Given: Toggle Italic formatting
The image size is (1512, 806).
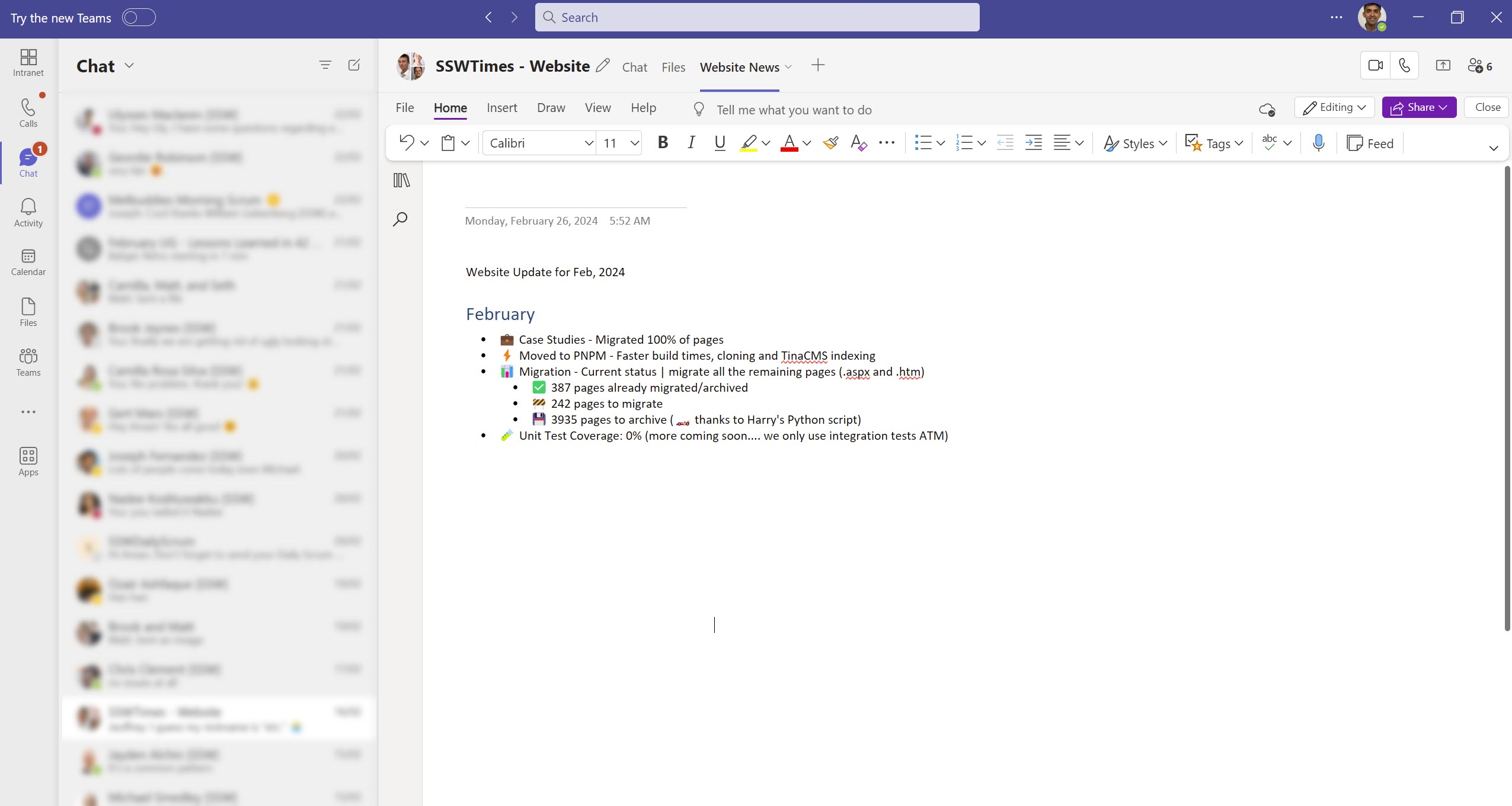Looking at the screenshot, I should click(x=691, y=143).
